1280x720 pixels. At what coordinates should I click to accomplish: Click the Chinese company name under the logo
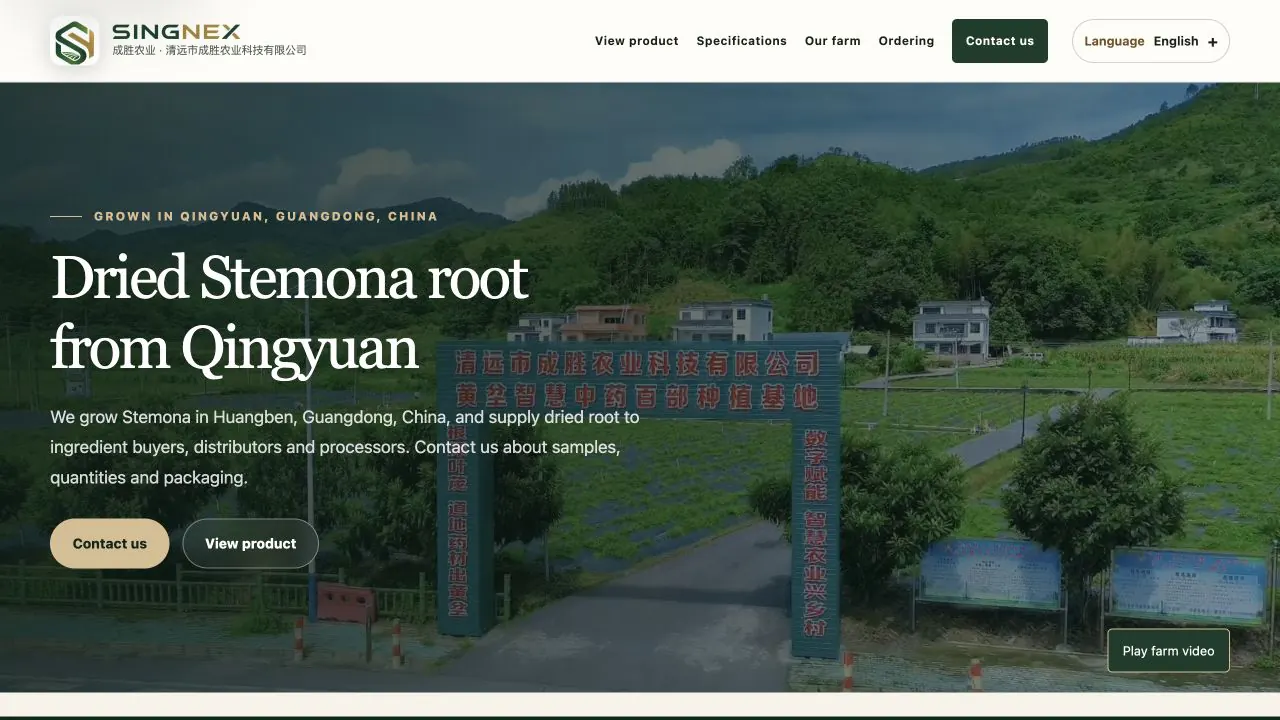point(209,51)
